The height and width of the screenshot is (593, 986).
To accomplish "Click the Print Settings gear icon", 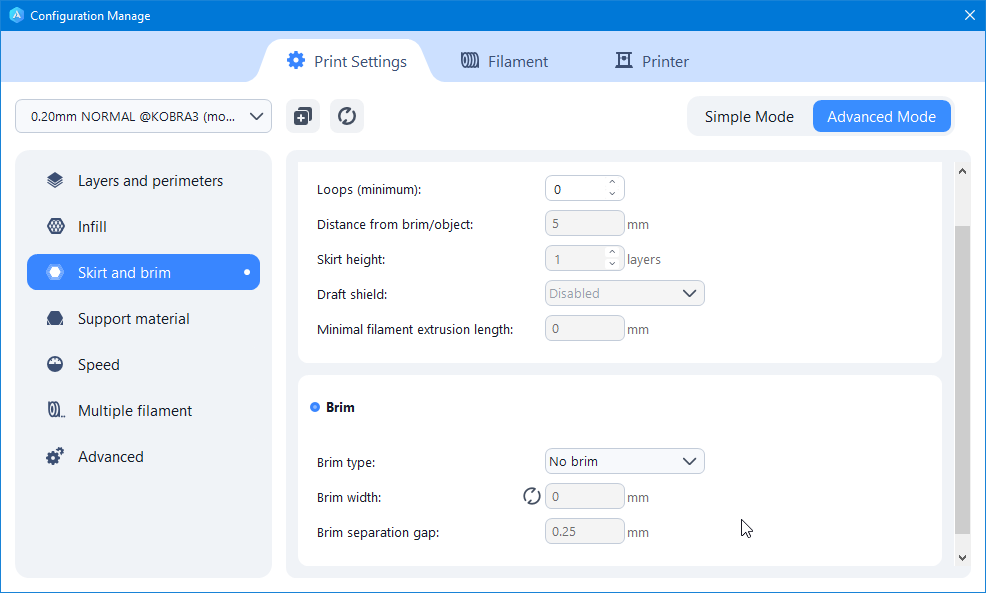I will coord(296,60).
